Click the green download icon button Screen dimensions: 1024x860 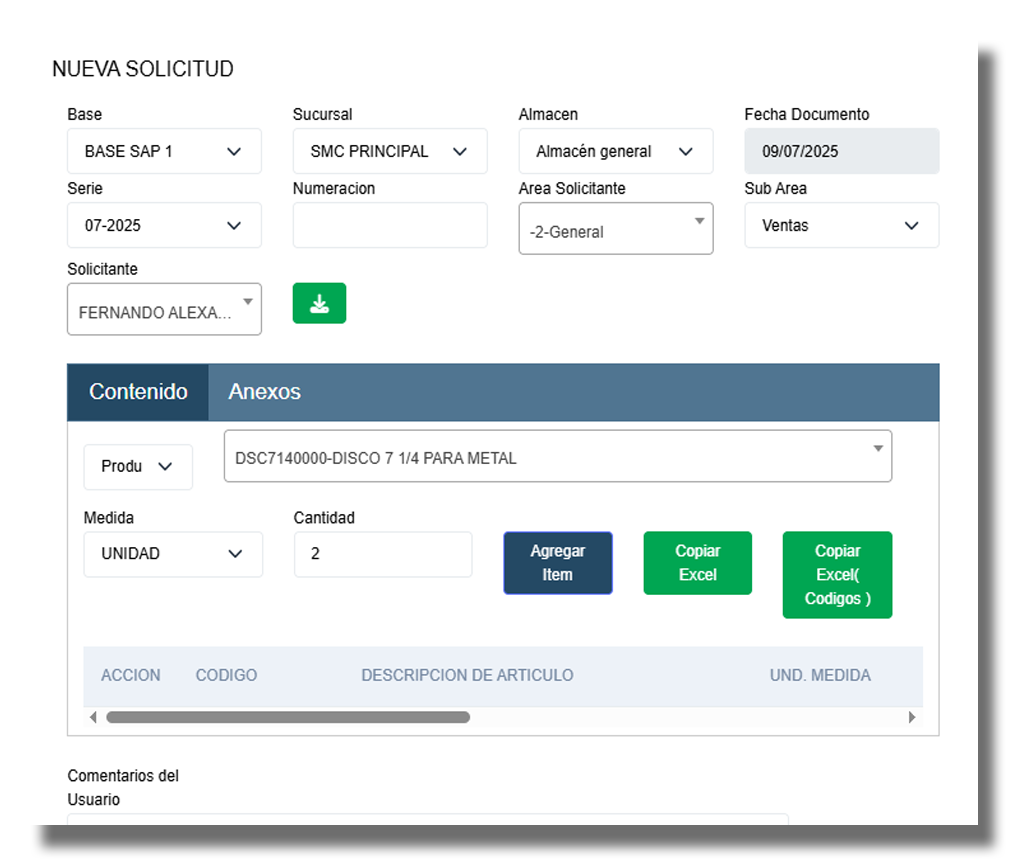[319, 303]
